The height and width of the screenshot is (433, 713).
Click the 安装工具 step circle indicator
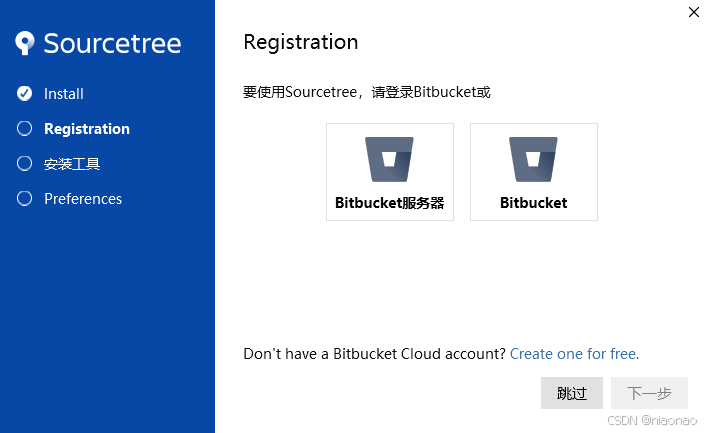tap(25, 163)
